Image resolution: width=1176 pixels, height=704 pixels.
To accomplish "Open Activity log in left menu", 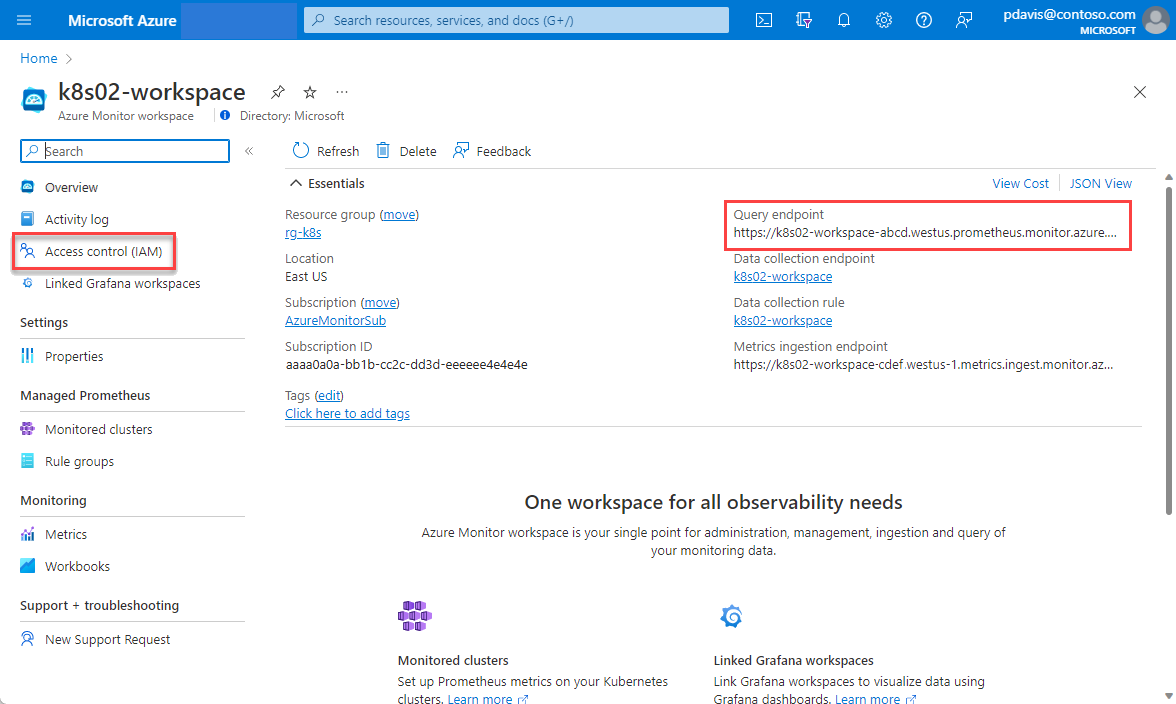I will tap(76, 219).
